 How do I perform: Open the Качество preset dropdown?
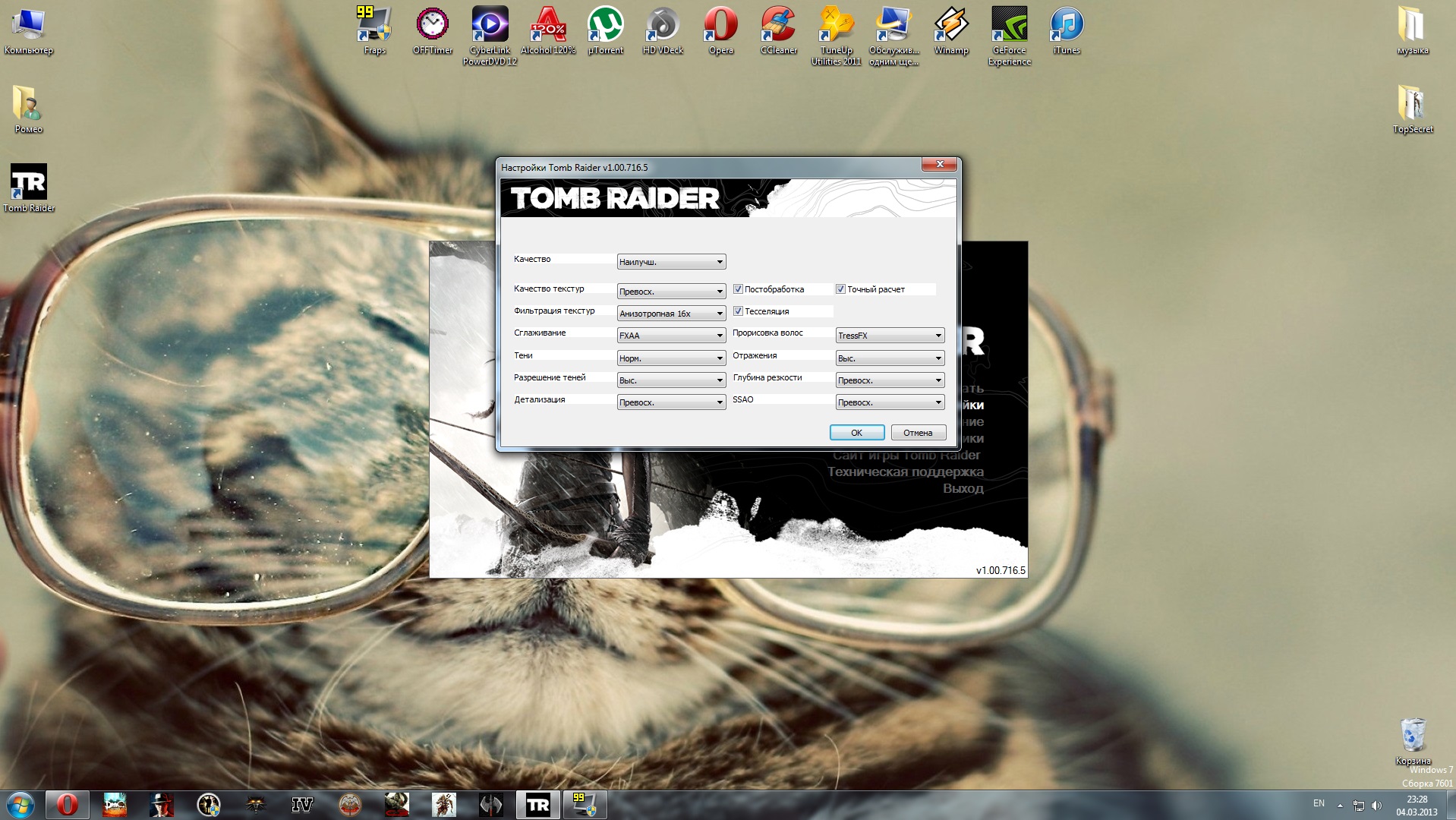tap(671, 262)
